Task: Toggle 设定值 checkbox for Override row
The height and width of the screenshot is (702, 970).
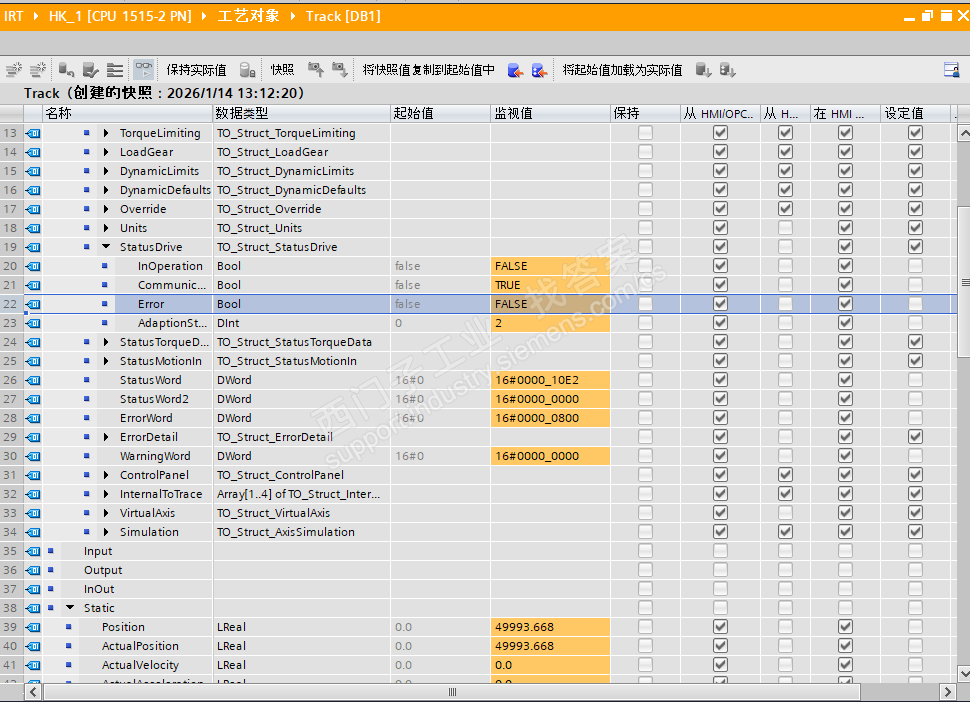Action: pyautogui.click(x=916, y=208)
